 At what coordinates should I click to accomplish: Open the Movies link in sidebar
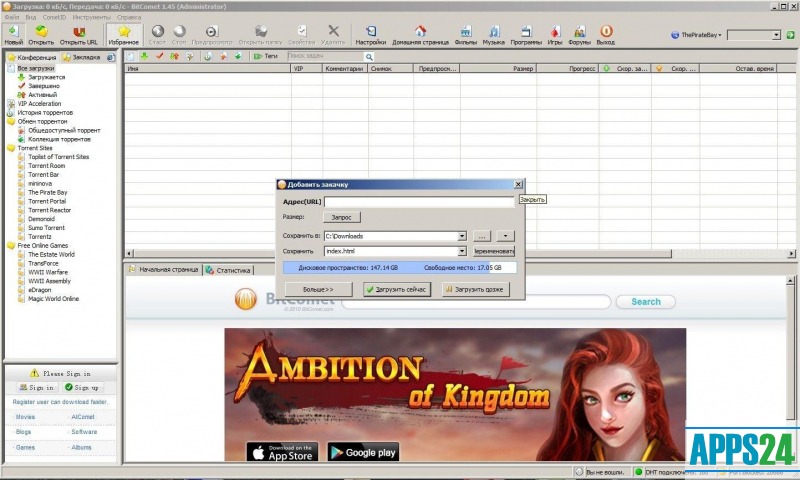click(x=25, y=417)
